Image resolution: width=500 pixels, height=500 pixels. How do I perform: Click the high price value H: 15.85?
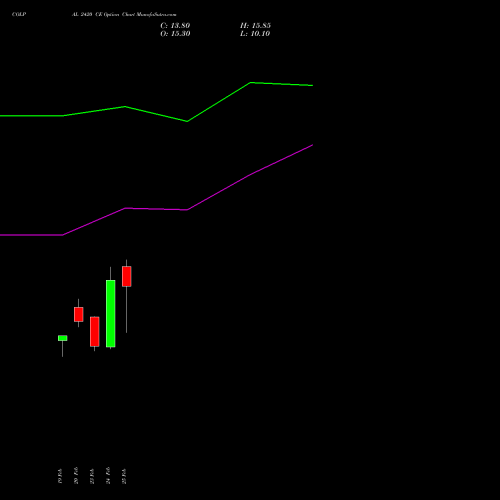click(x=255, y=26)
